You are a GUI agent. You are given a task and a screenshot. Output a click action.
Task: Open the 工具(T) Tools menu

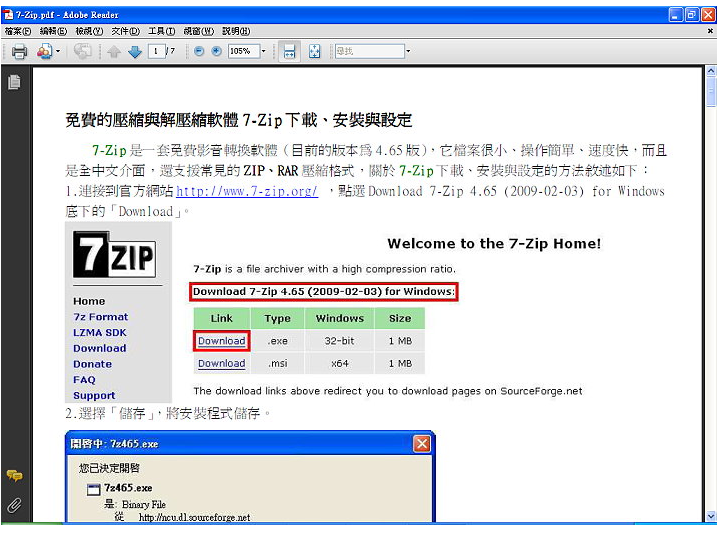coord(161,31)
